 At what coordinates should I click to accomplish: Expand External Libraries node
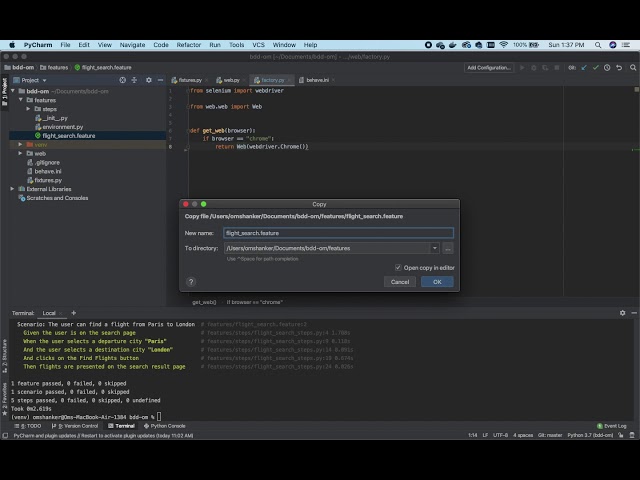[12, 189]
